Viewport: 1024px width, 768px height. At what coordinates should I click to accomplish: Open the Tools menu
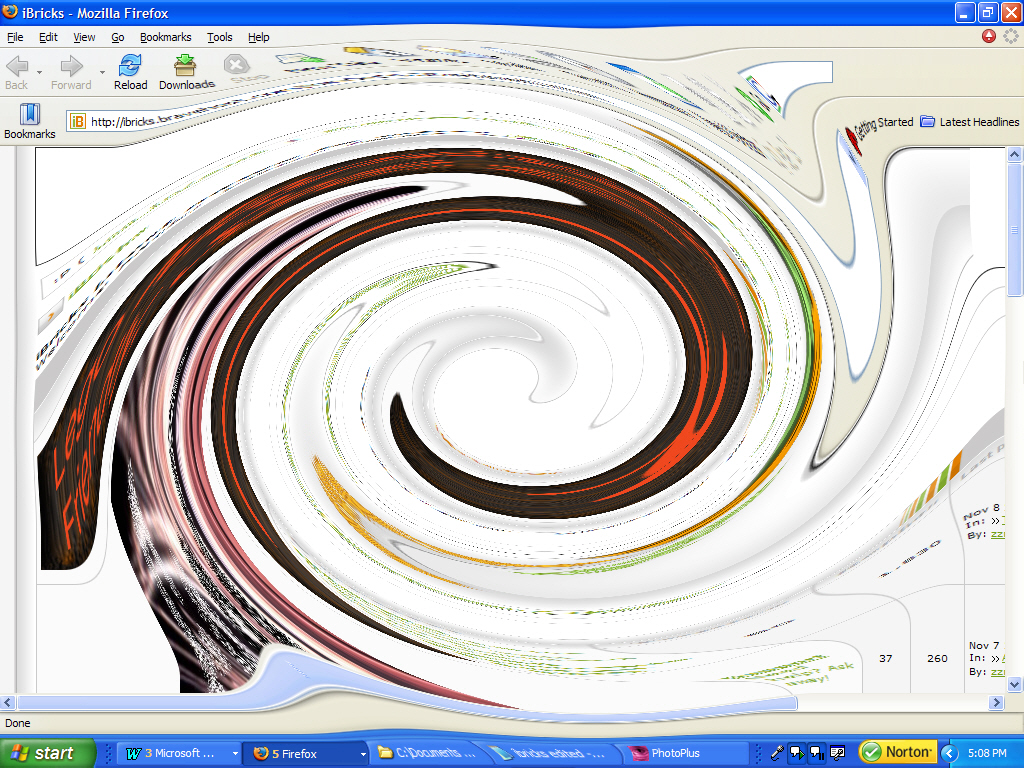pos(219,37)
